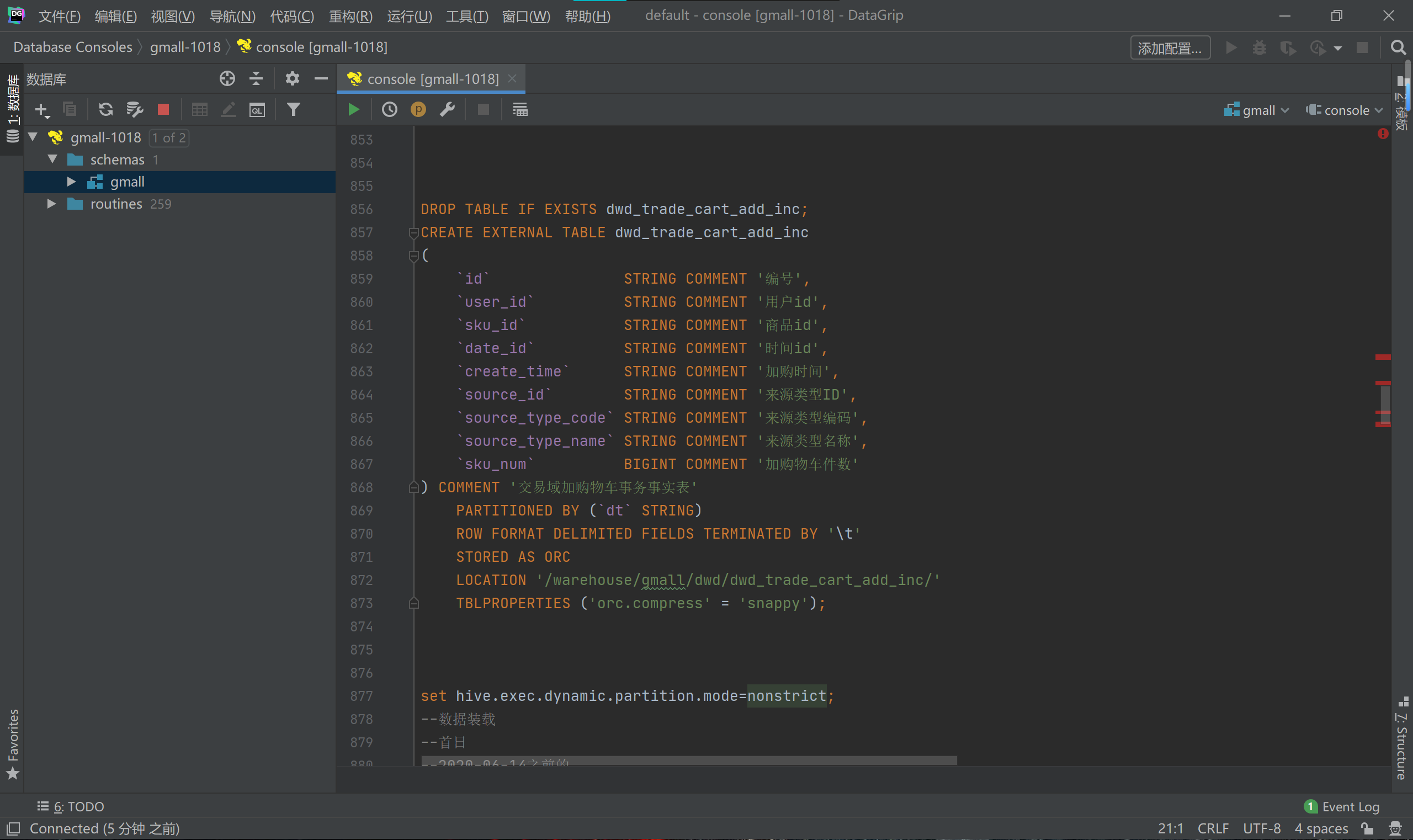This screenshot has width=1413, height=840.
Task: Click the red disconnect datasource square
Action: 163,109
